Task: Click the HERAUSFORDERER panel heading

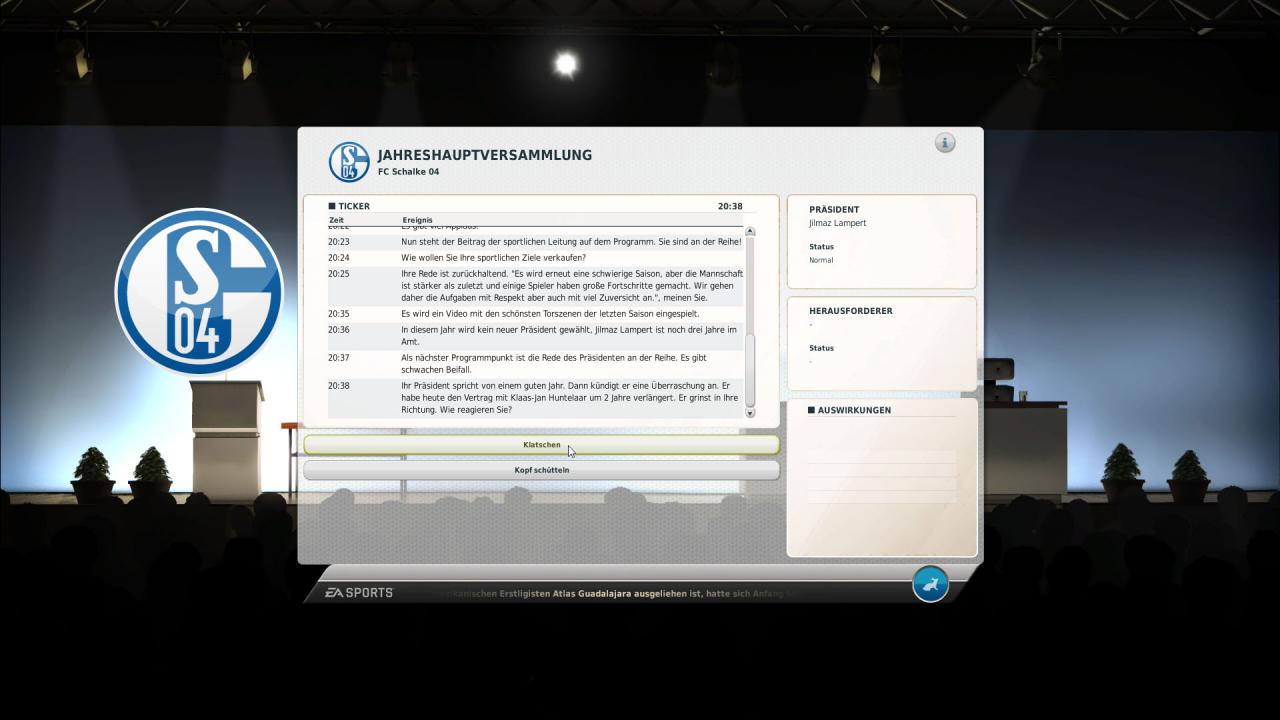Action: coord(851,311)
